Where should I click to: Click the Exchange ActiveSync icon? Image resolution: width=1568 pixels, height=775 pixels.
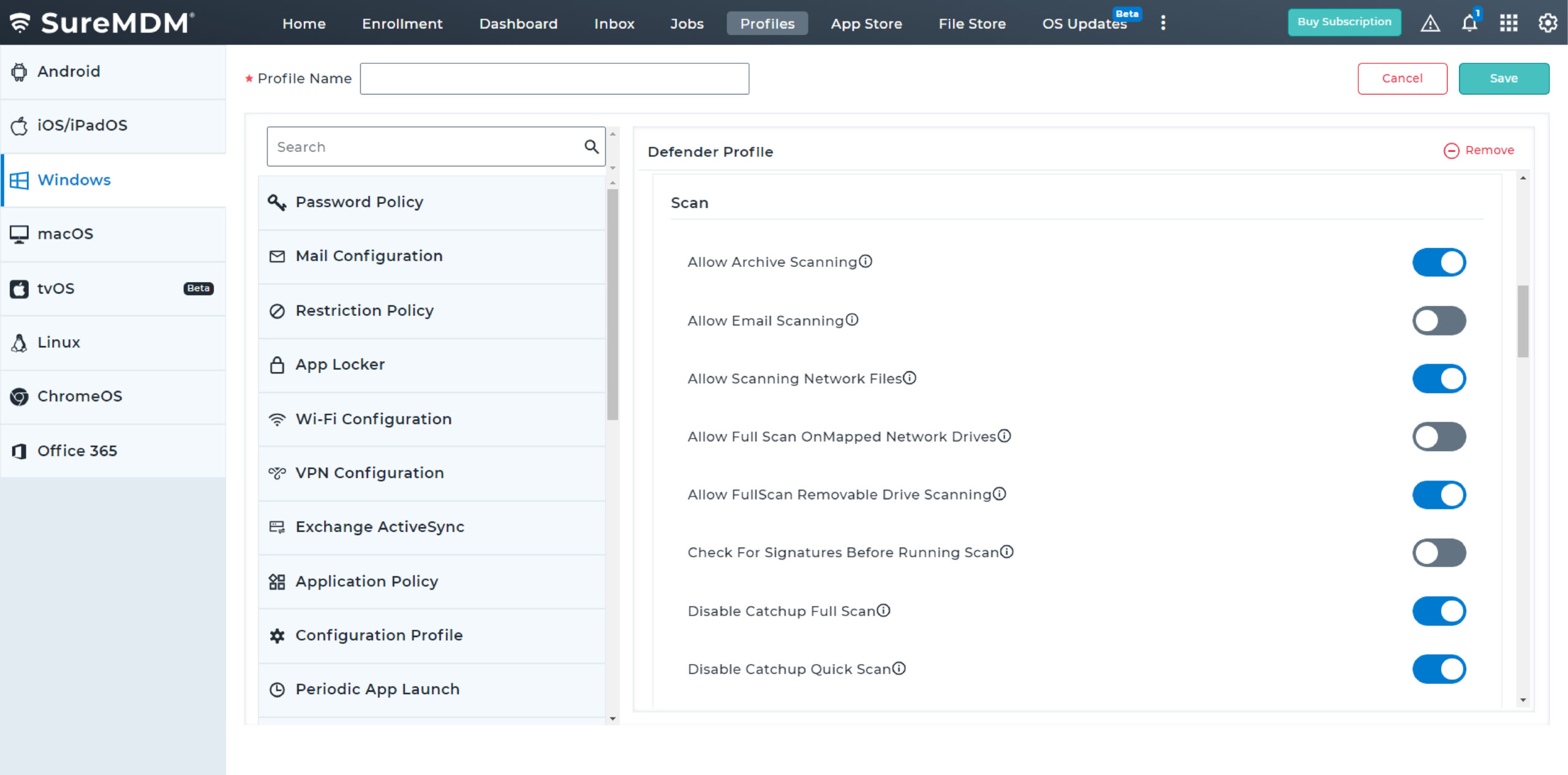[x=277, y=527]
